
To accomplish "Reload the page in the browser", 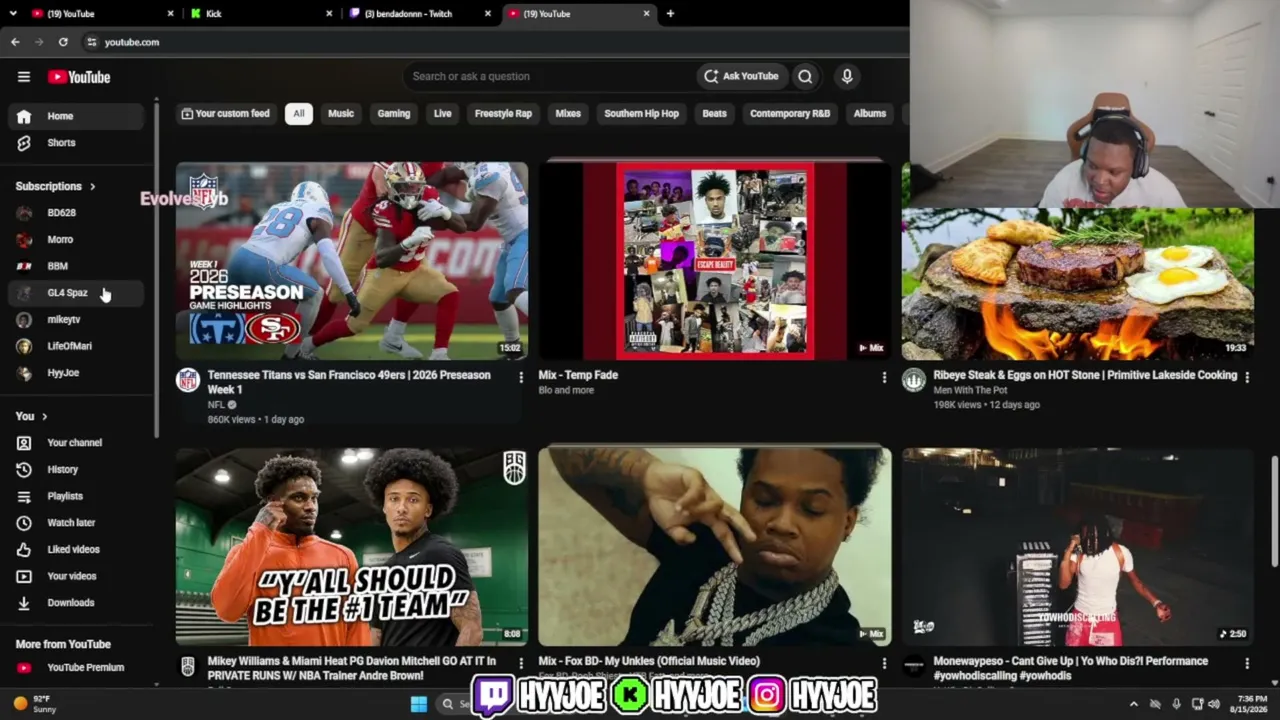I will tap(63, 42).
